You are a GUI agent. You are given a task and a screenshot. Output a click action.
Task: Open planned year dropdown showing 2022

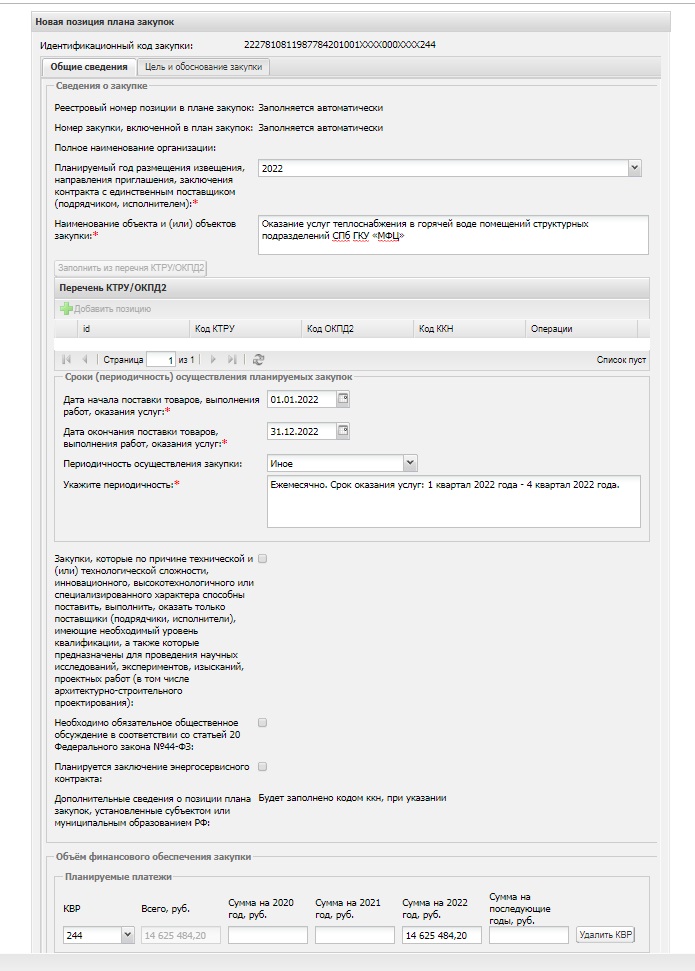point(634,168)
